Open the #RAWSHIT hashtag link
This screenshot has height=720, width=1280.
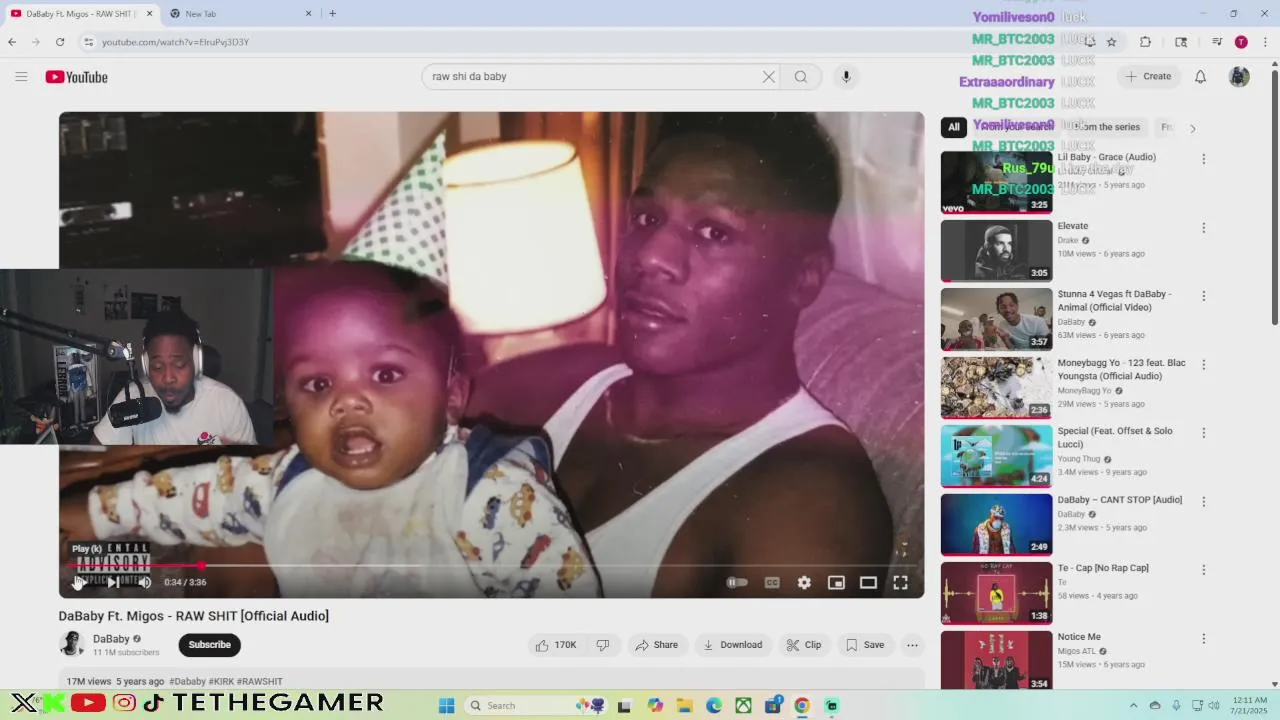[x=260, y=682]
